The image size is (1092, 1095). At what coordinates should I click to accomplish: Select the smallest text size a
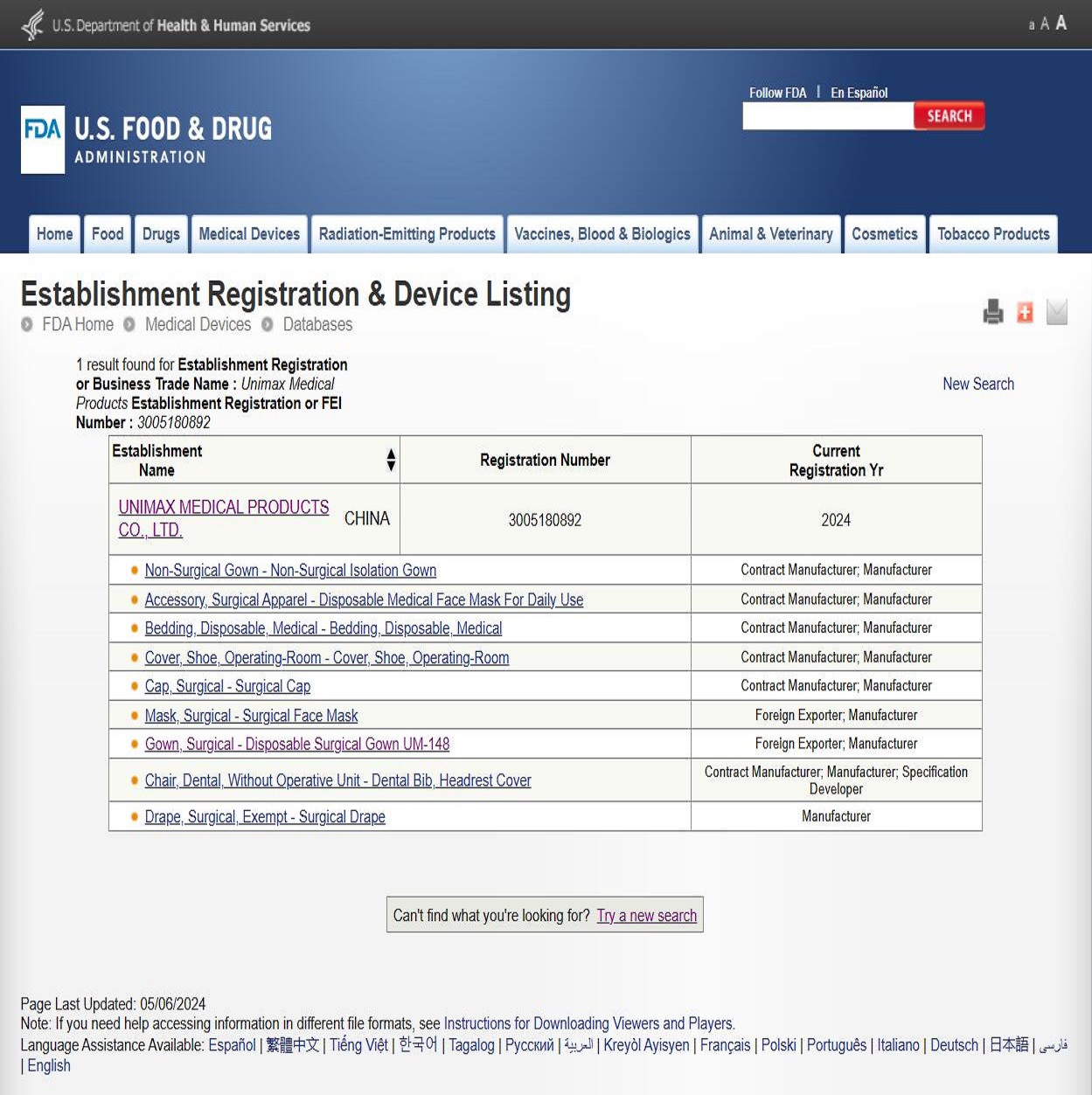1031,25
